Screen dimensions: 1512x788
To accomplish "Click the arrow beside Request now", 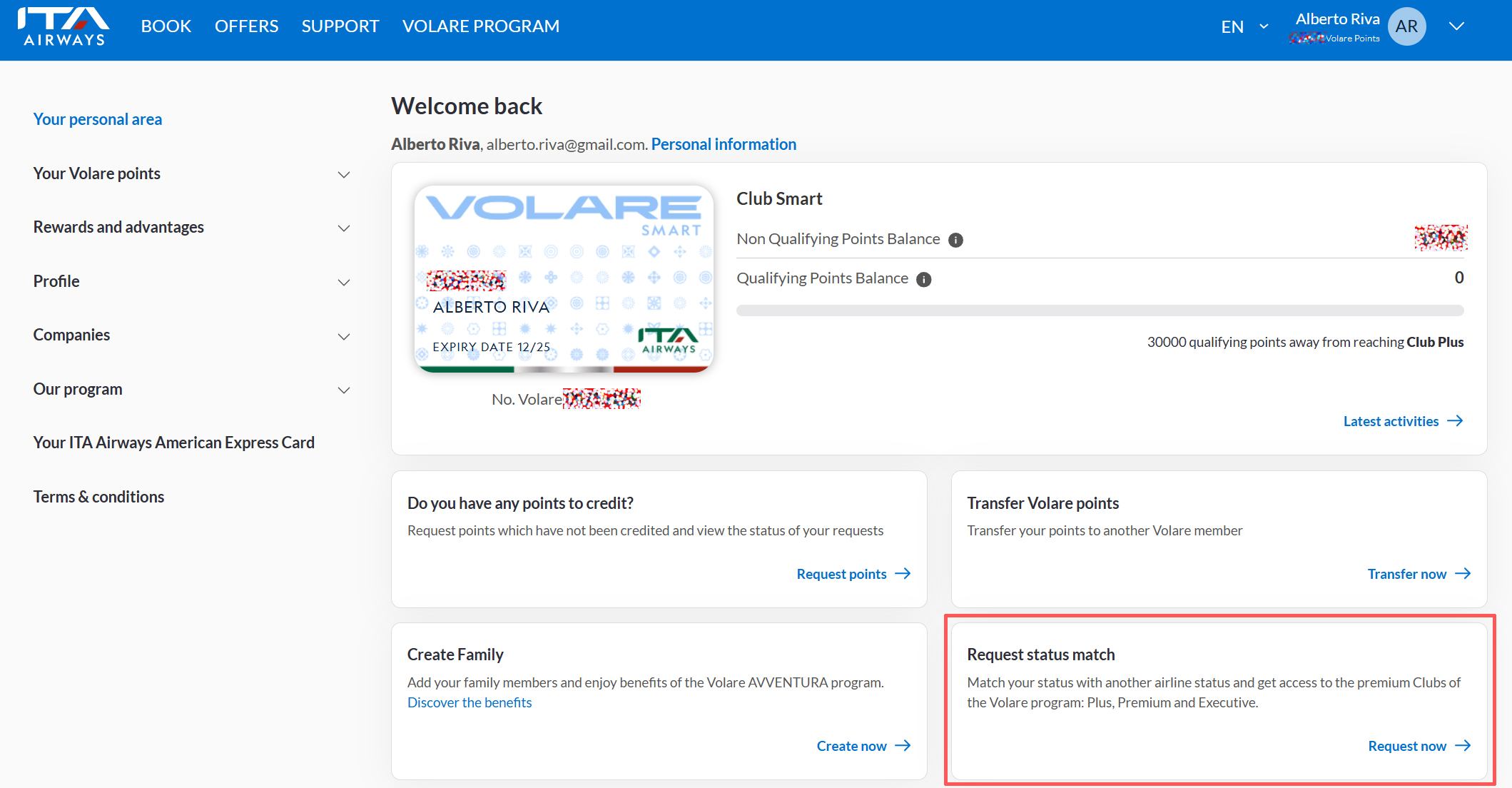I will pyautogui.click(x=1463, y=746).
